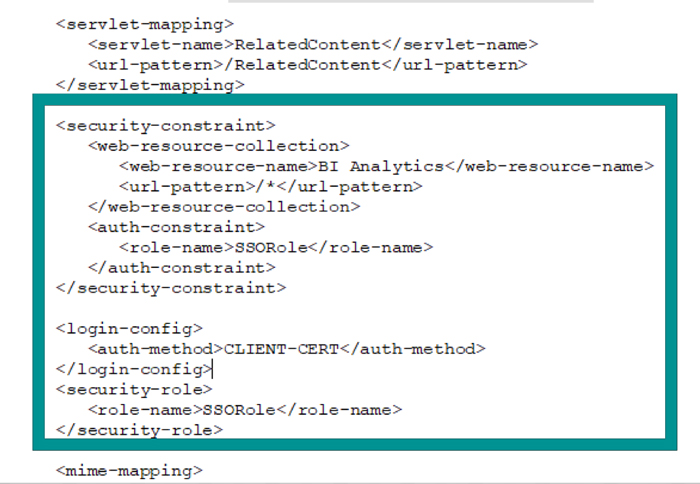Click the closing security-role tag
The image size is (700, 484).
coord(139,430)
